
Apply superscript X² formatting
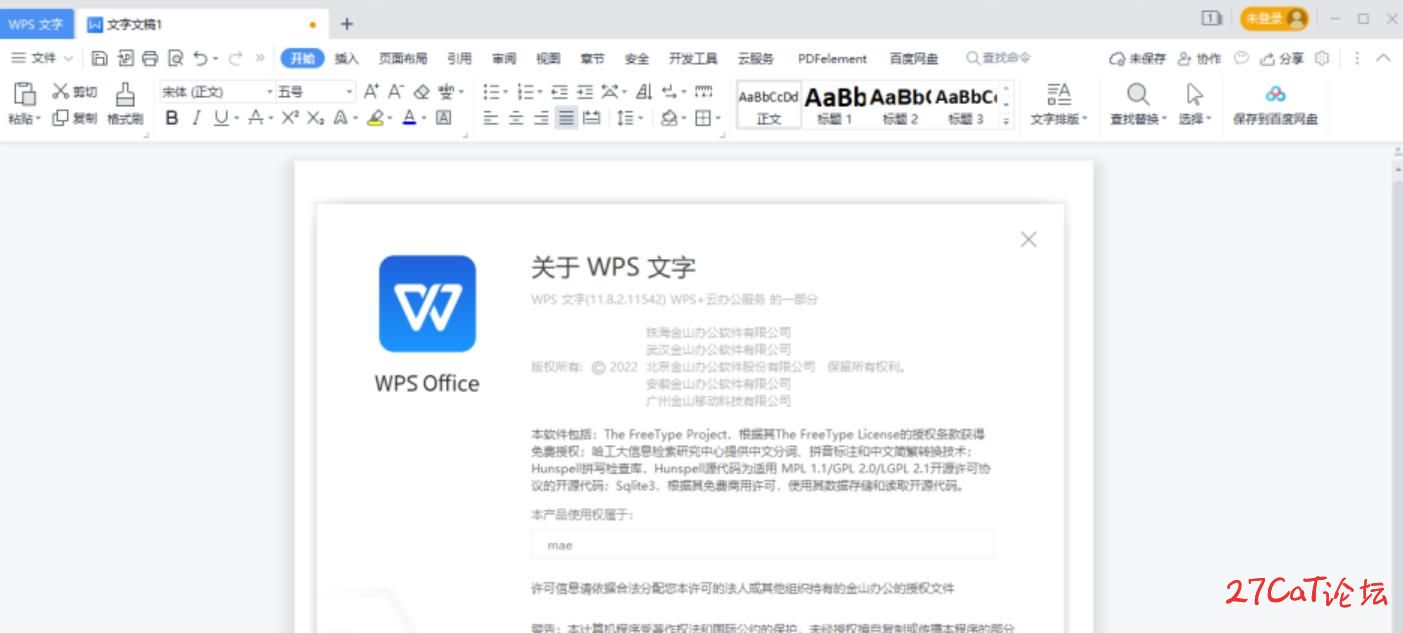[x=290, y=118]
